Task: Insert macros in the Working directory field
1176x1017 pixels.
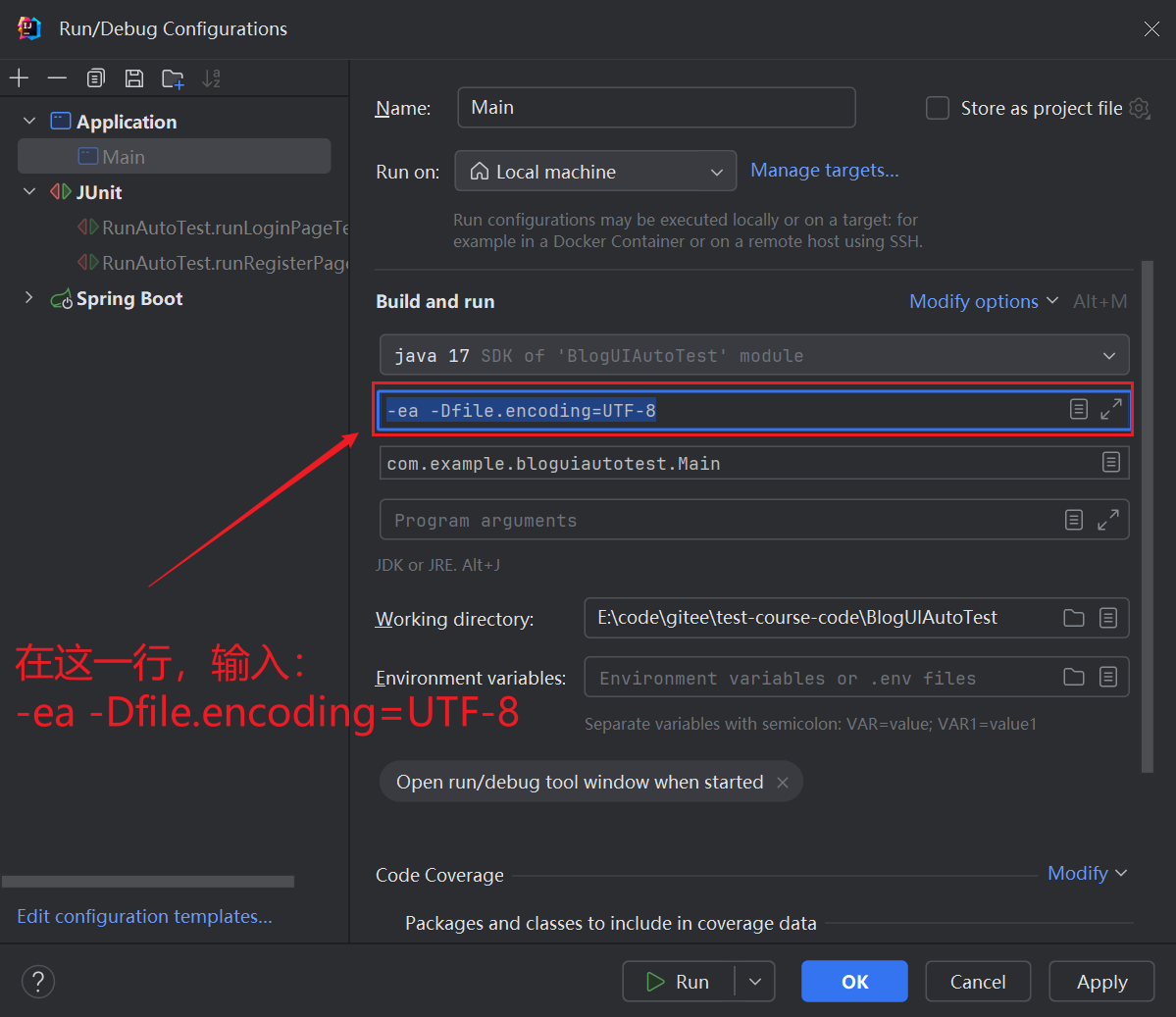Action: [x=1107, y=617]
